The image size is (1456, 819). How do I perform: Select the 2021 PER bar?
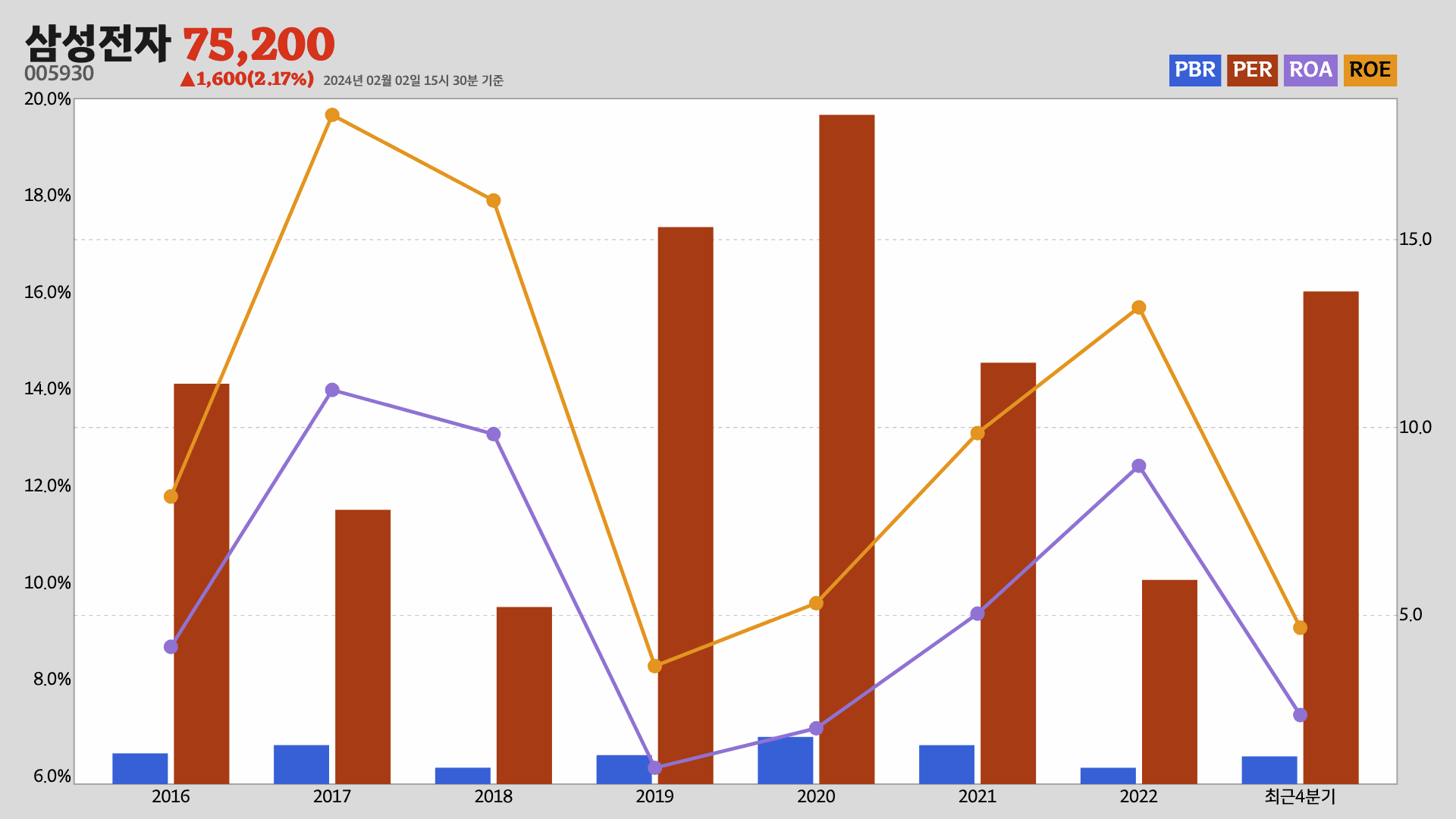click(1008, 573)
